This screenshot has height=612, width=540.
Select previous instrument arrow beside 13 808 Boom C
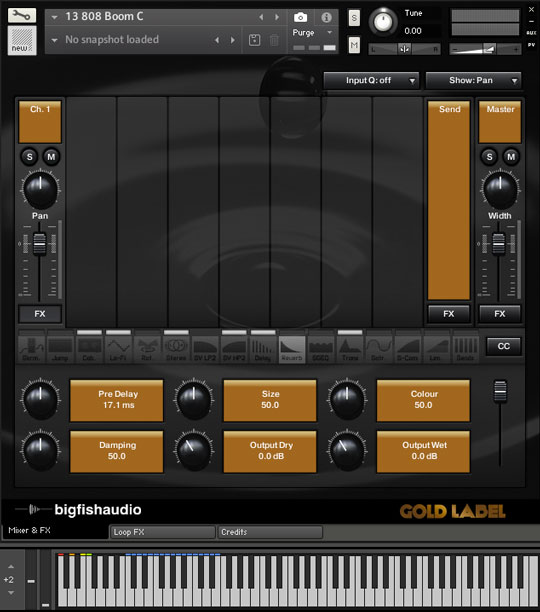tap(261, 17)
